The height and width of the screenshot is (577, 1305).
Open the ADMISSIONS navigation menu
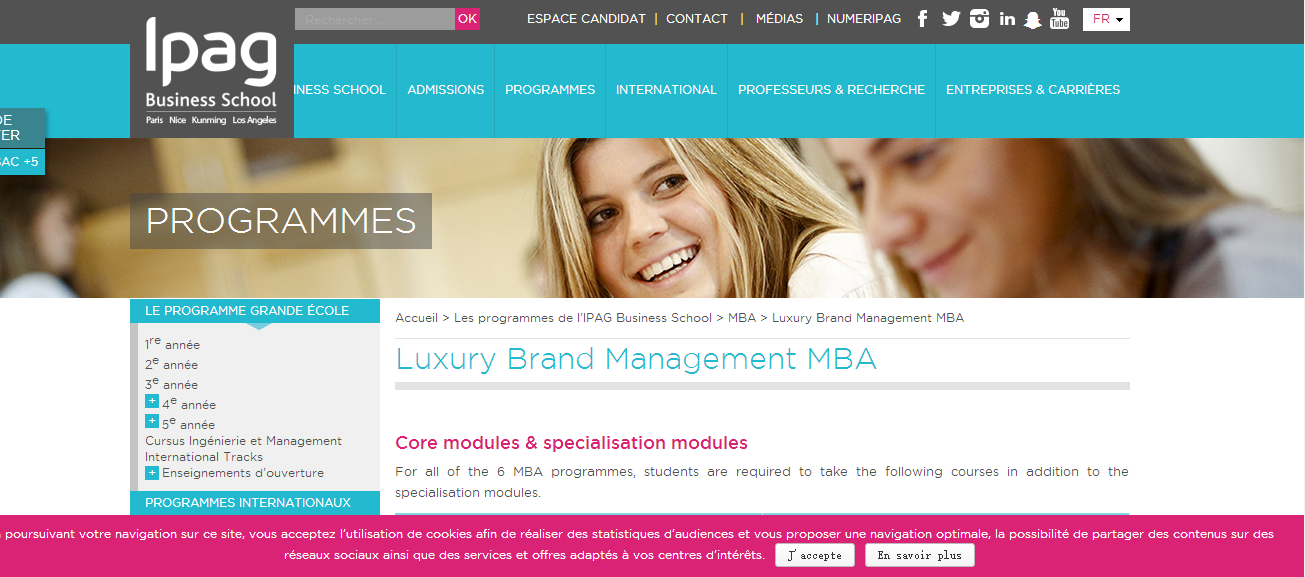(446, 90)
